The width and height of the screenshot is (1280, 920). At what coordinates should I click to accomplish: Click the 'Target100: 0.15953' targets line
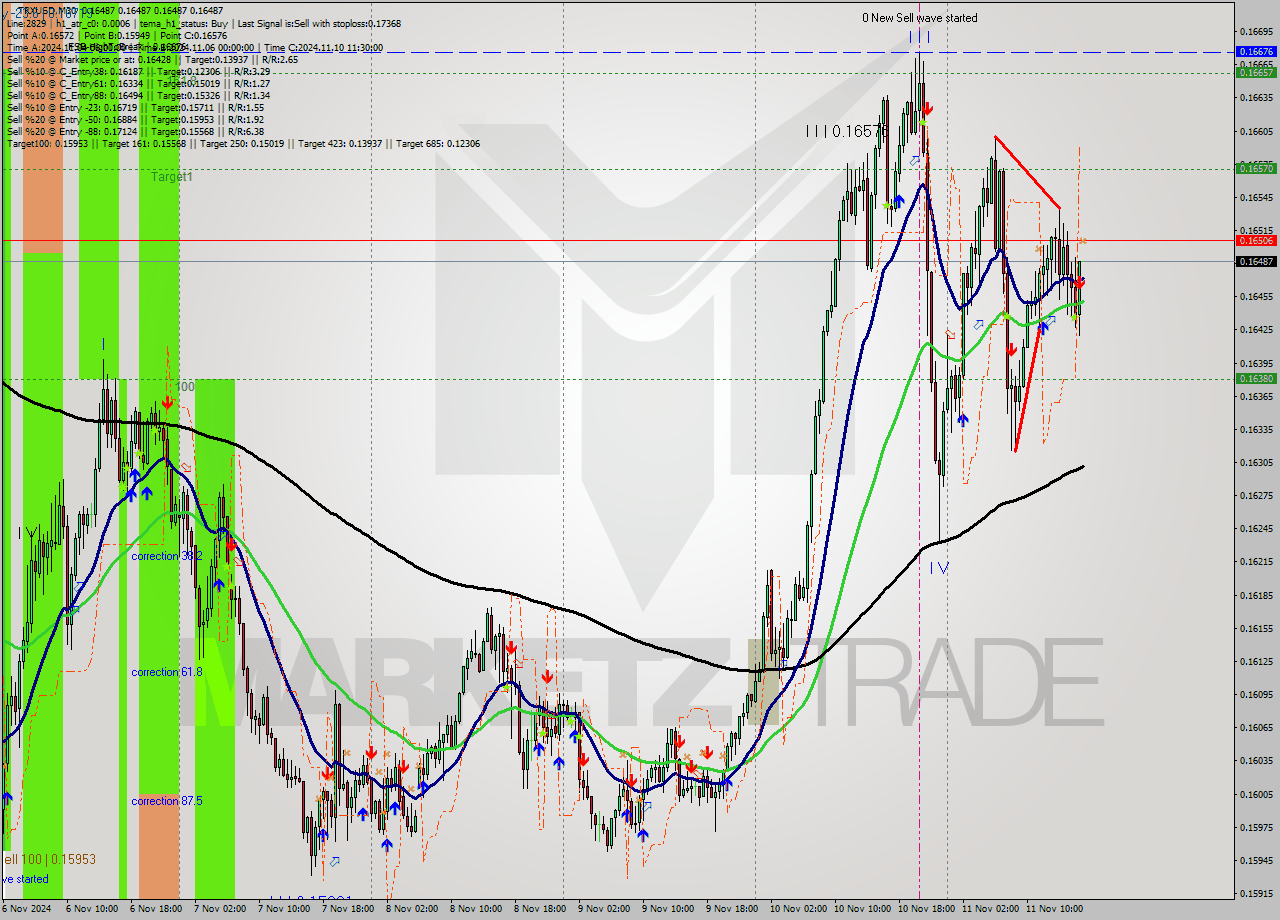pyautogui.click(x=243, y=143)
